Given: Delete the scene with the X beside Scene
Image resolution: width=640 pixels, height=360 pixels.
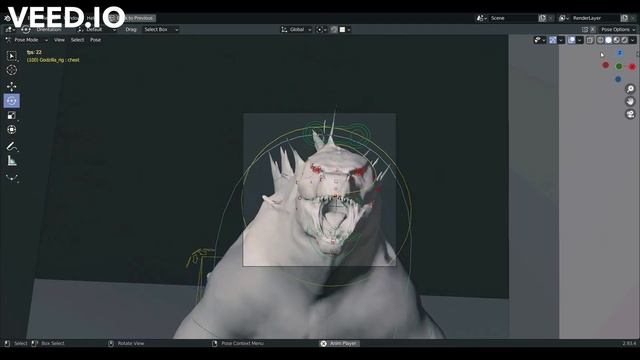Looking at the screenshot, I should 551,18.
